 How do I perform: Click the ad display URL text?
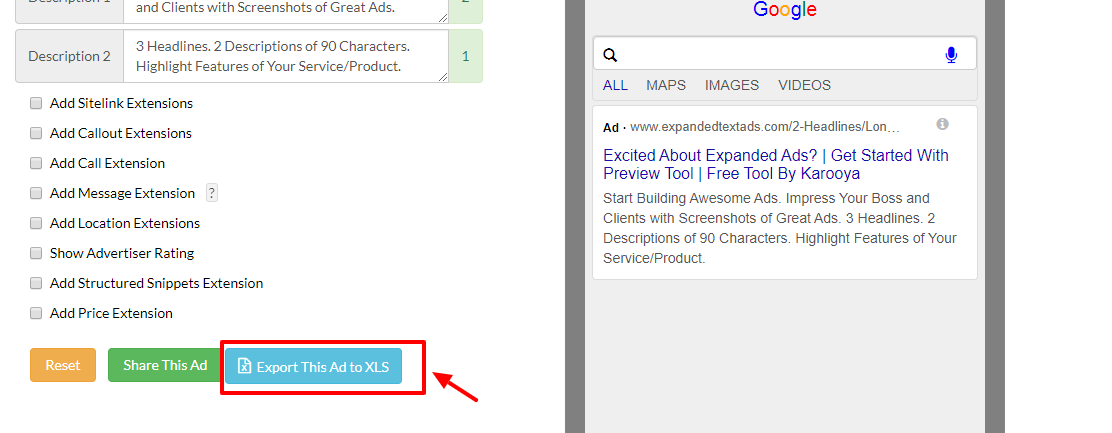765,128
